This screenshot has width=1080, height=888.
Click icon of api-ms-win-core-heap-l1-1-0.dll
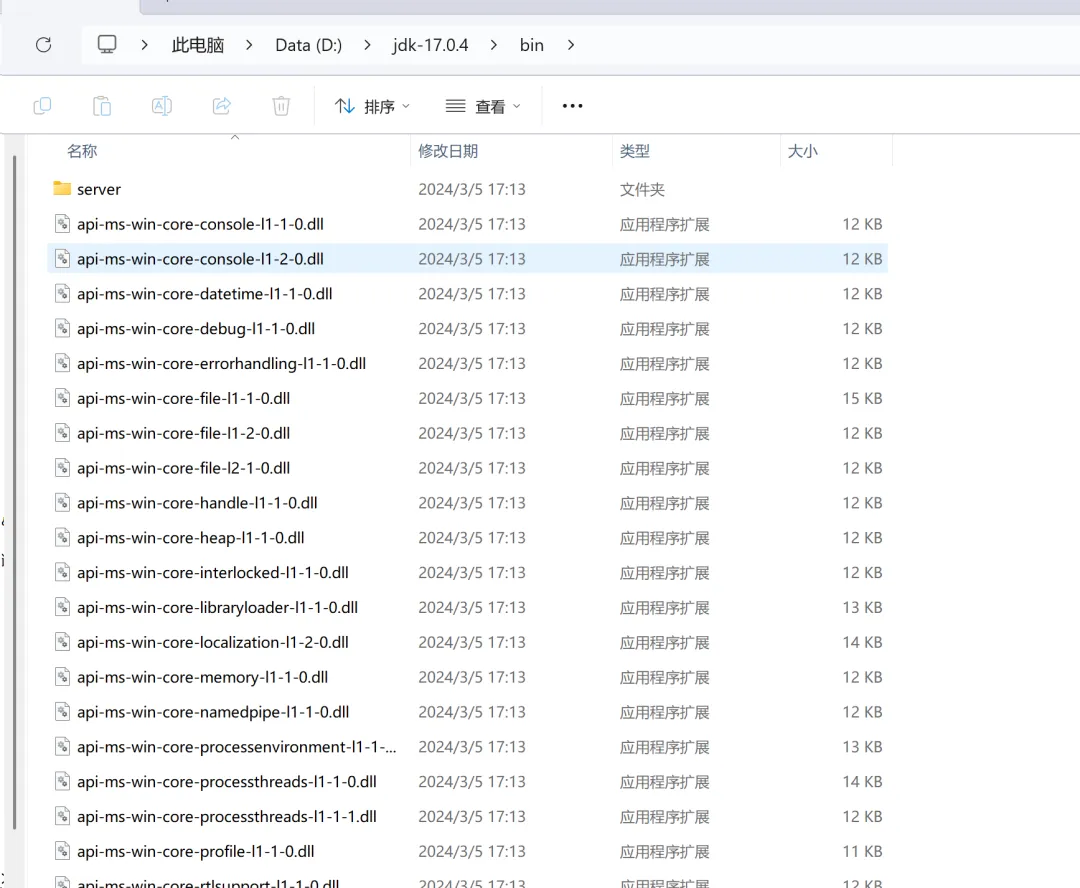tap(62, 537)
